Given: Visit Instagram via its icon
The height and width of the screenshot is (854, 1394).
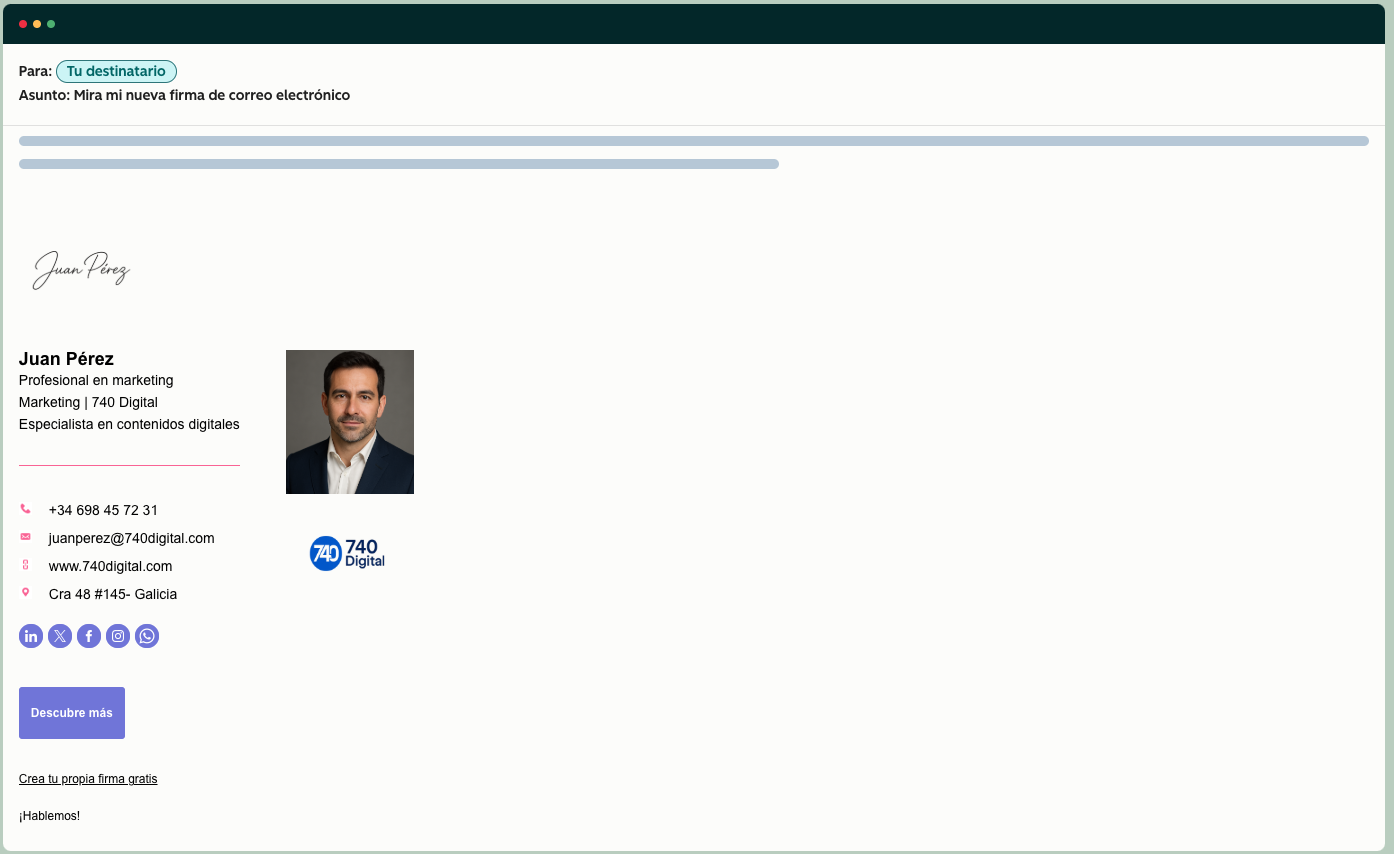Looking at the screenshot, I should pyautogui.click(x=117, y=635).
